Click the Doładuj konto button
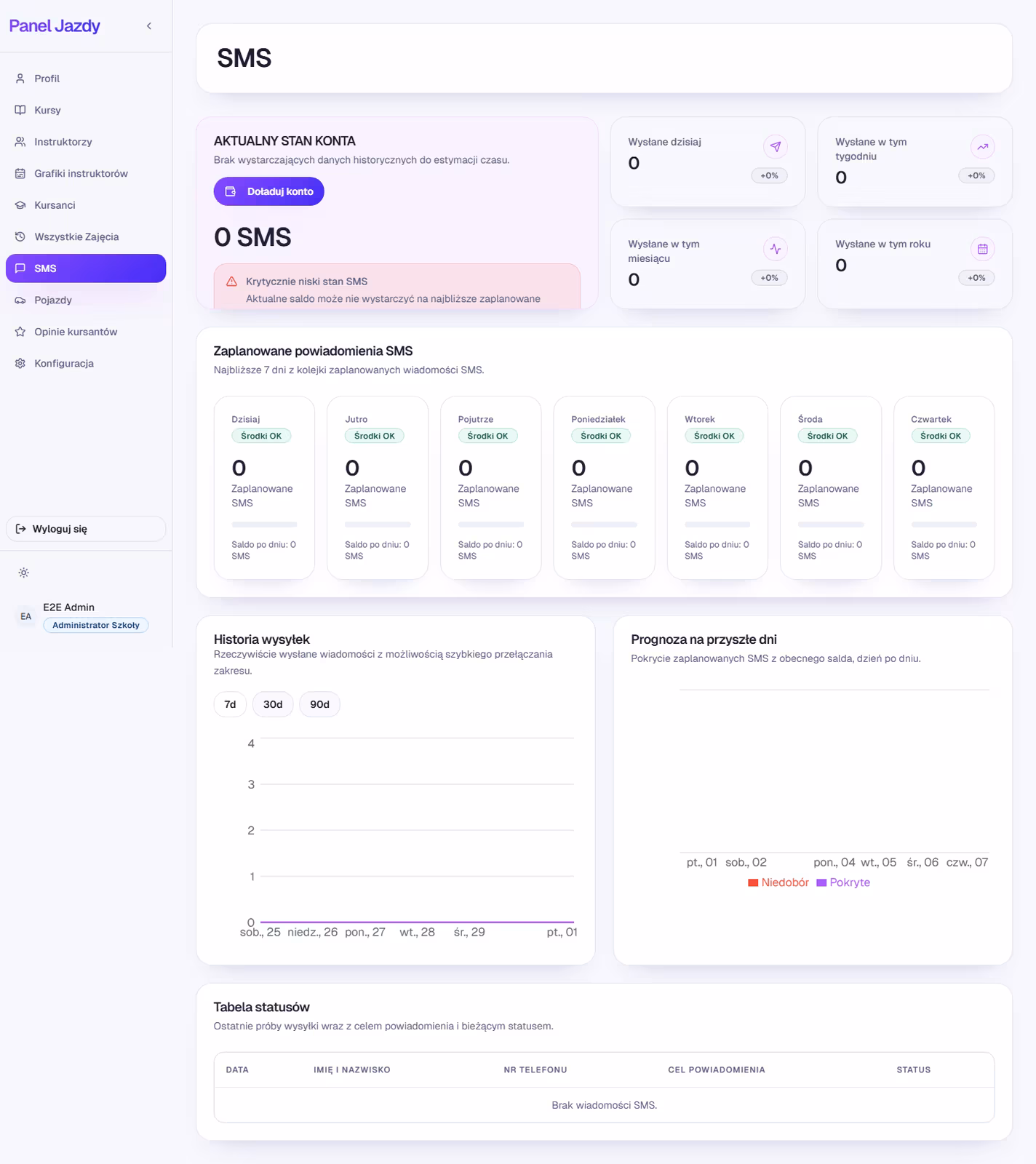The height and width of the screenshot is (1164, 1036). (268, 191)
